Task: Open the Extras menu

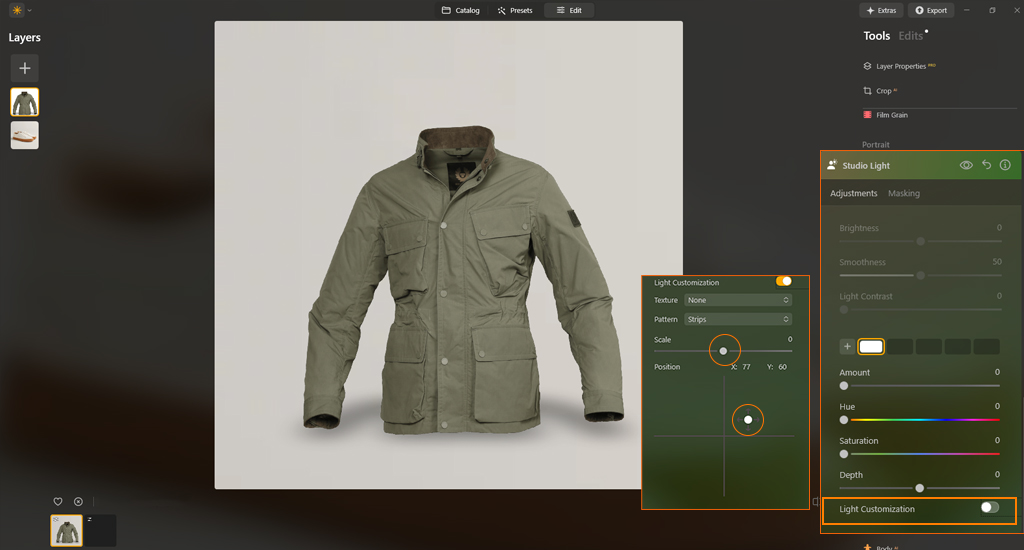Action: tap(881, 10)
